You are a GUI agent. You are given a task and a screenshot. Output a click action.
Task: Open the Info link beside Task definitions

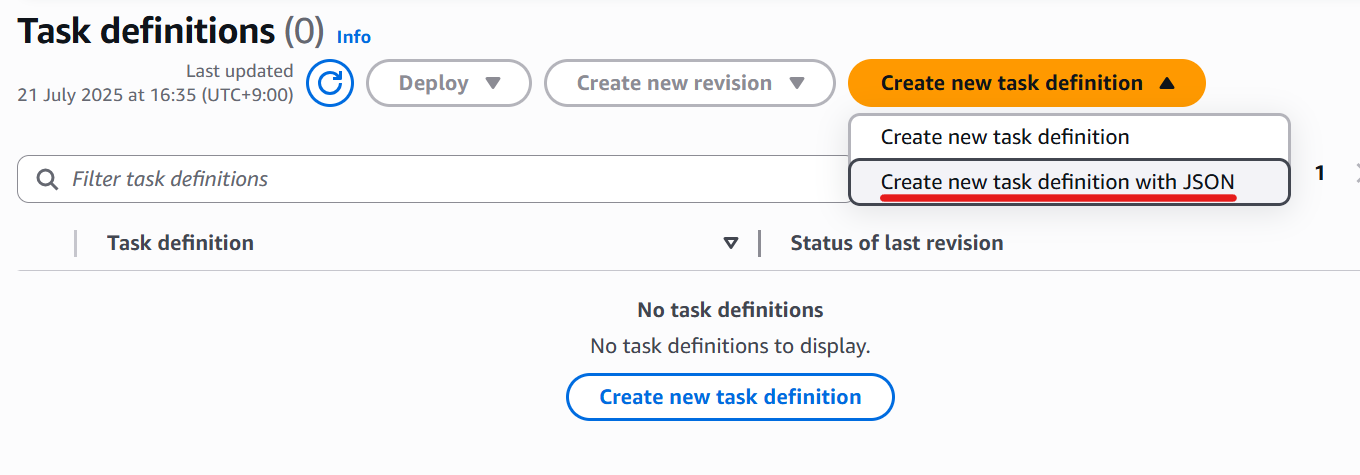click(354, 37)
